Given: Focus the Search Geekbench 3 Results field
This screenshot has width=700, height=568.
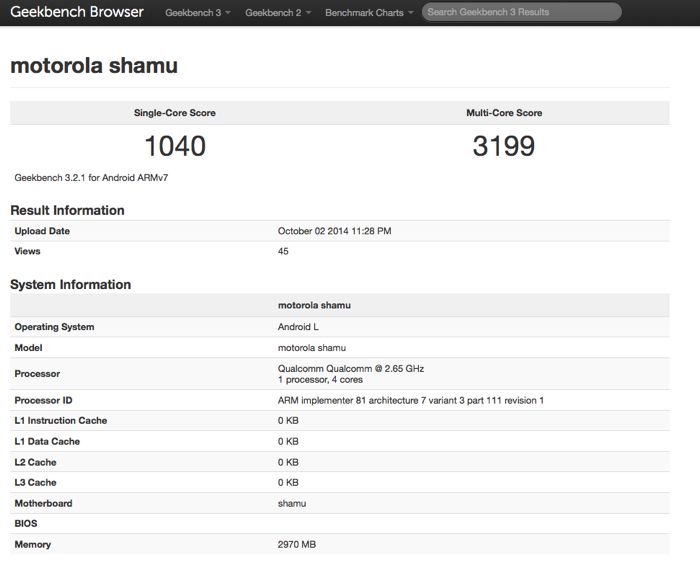Looking at the screenshot, I should [x=521, y=12].
